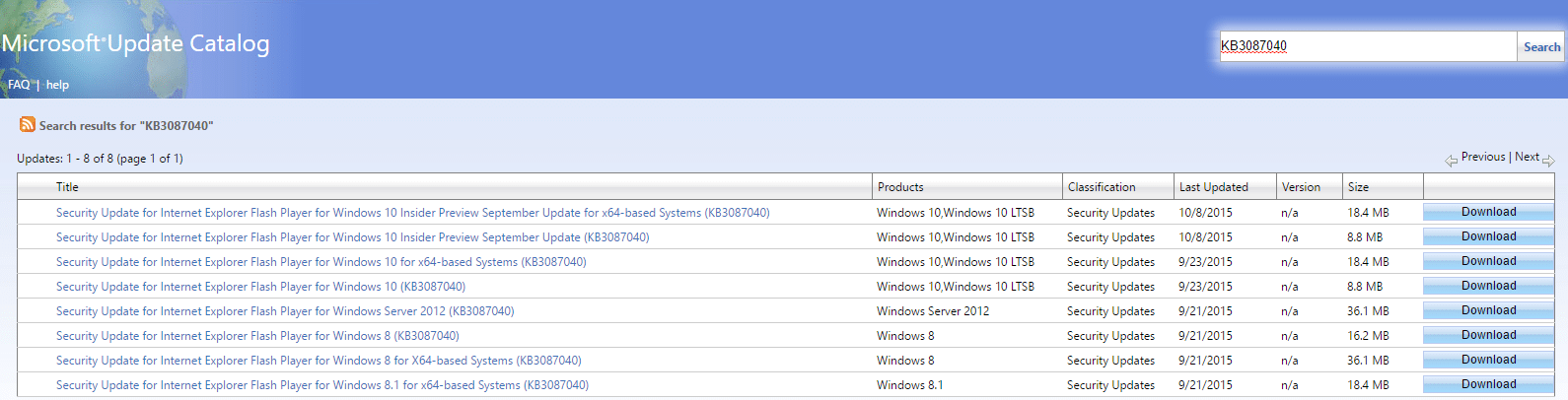Sort by the Last Updated column header
The height and width of the screenshot is (400, 1568).
(x=1214, y=187)
